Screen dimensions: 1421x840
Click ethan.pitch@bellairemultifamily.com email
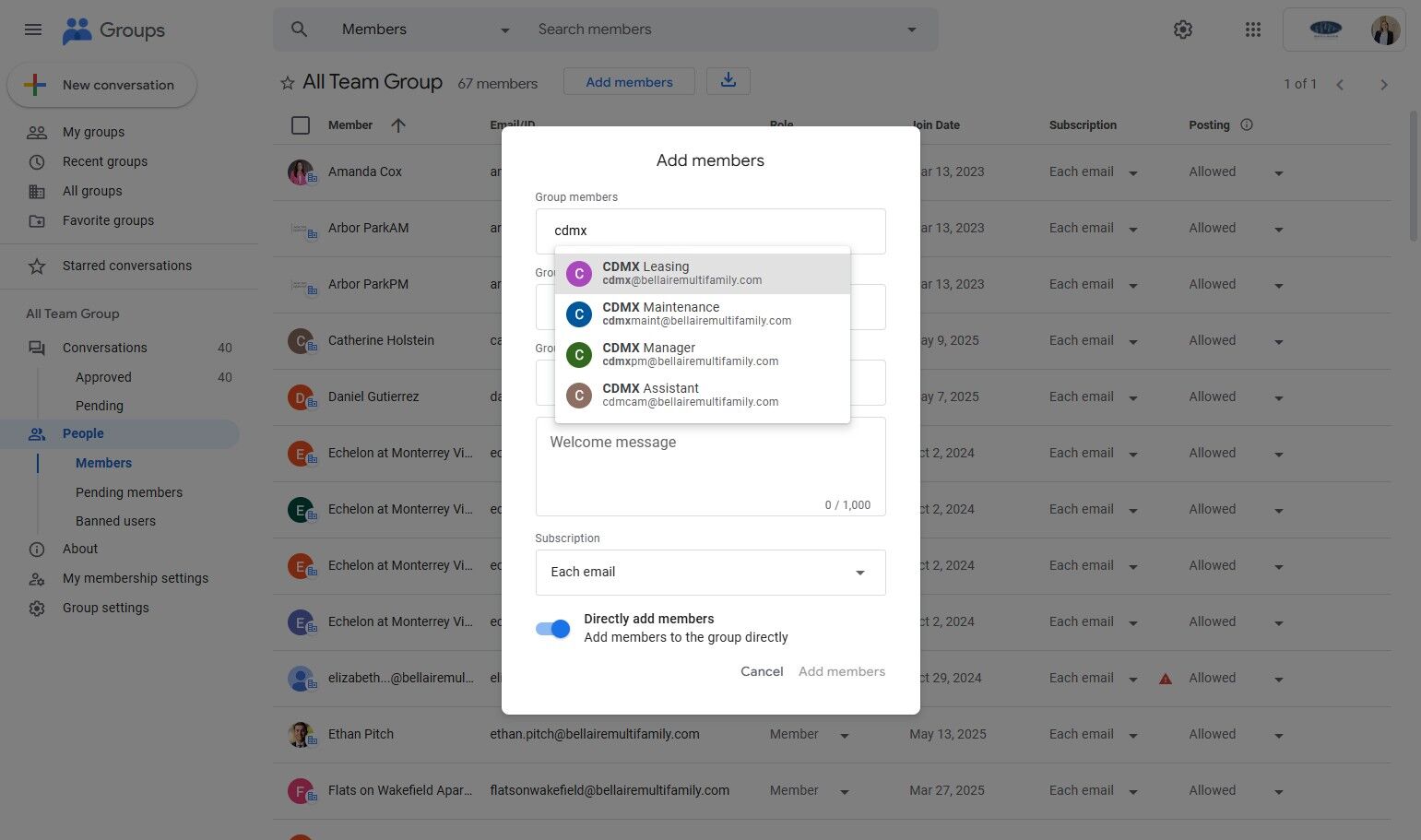point(595,735)
